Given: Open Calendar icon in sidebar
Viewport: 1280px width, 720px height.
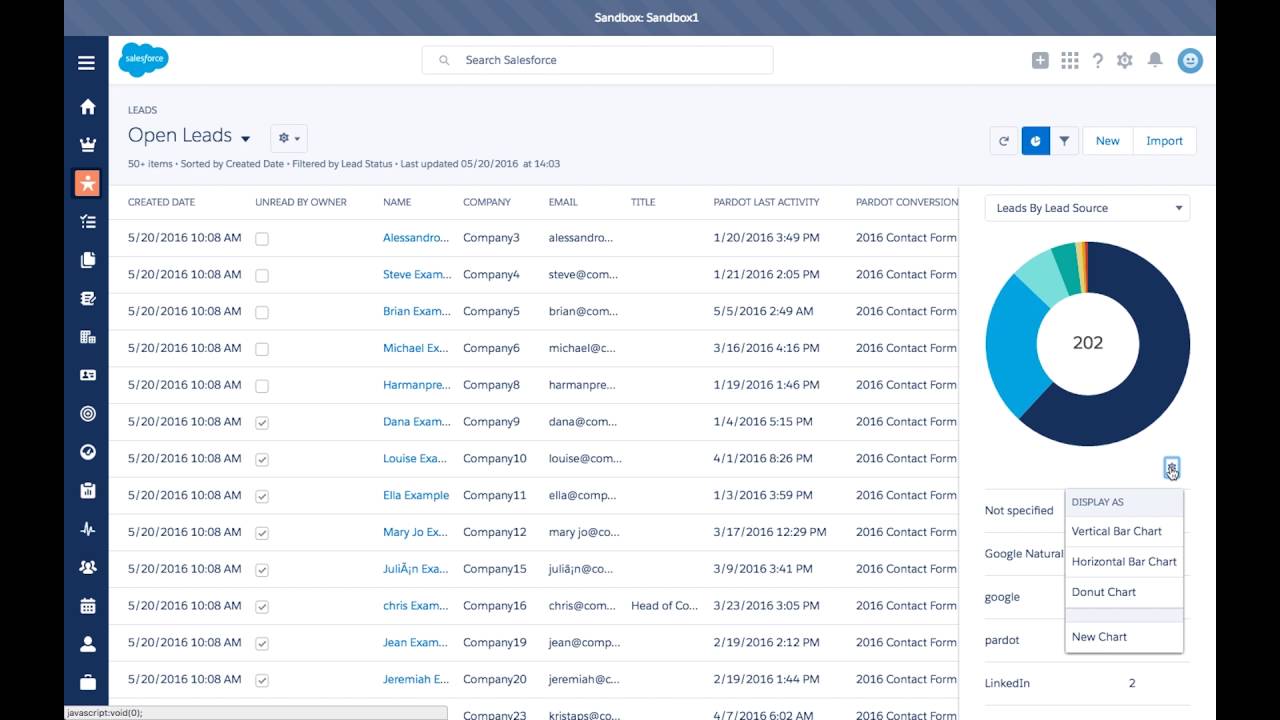Looking at the screenshot, I should tap(88, 605).
